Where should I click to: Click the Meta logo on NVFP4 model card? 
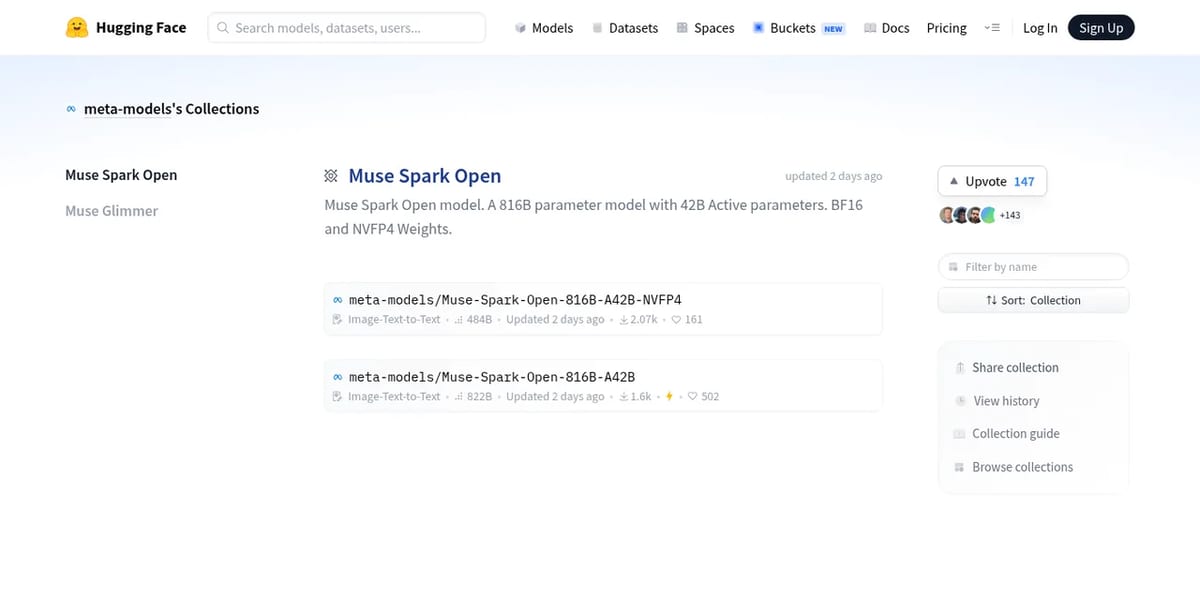(x=338, y=300)
